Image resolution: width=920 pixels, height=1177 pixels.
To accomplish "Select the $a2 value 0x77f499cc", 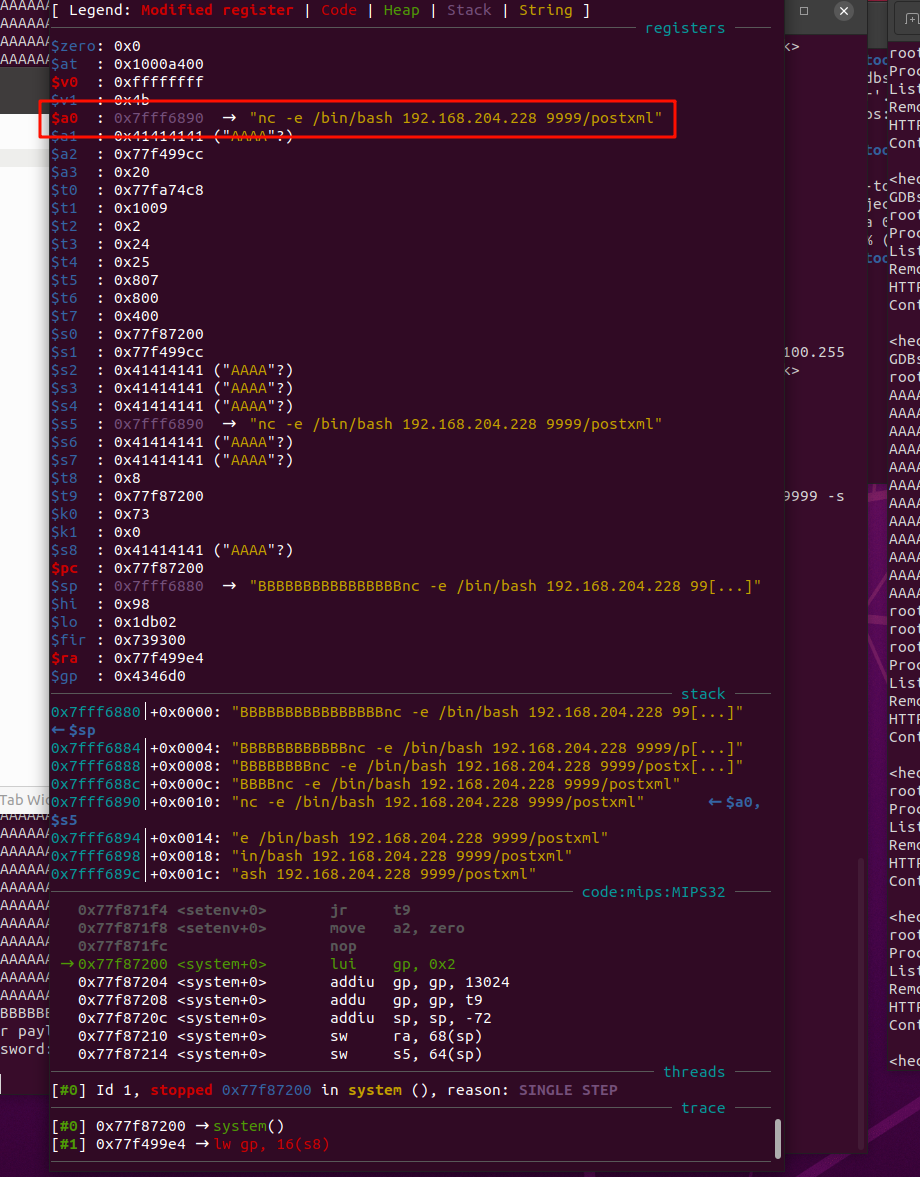I will pos(158,155).
